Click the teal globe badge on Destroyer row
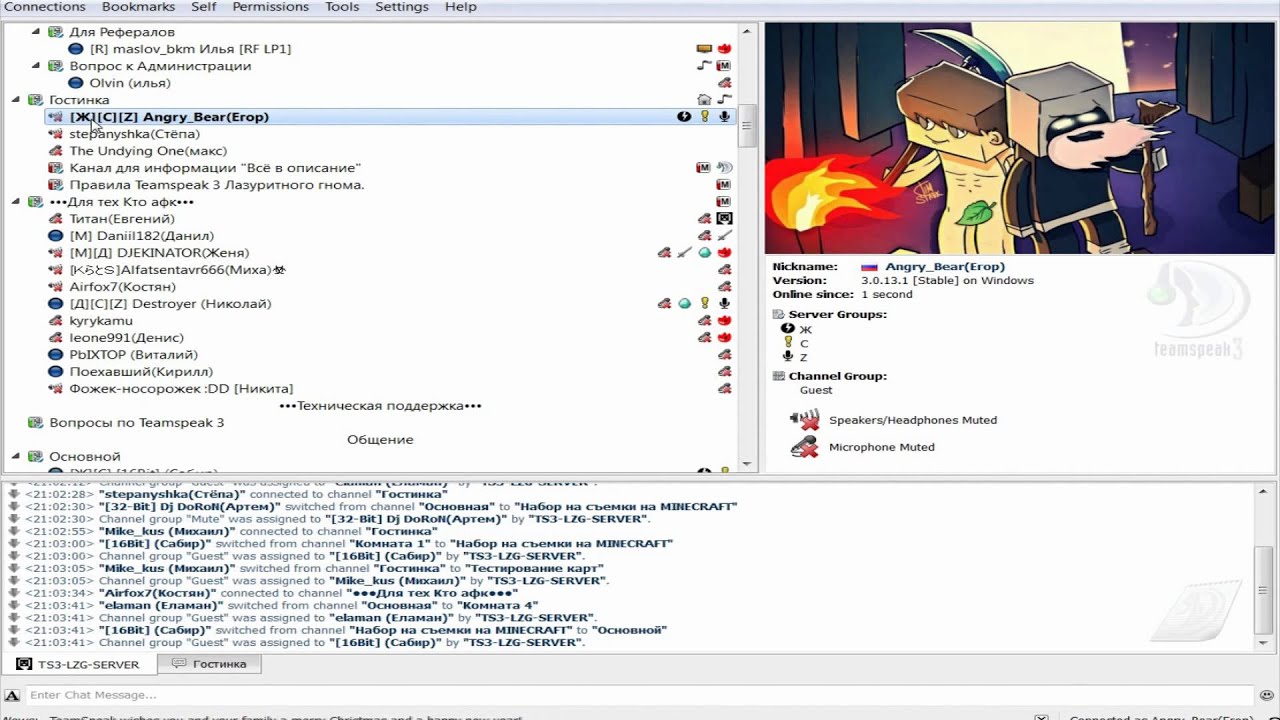This screenshot has height=720, width=1280. pos(684,304)
